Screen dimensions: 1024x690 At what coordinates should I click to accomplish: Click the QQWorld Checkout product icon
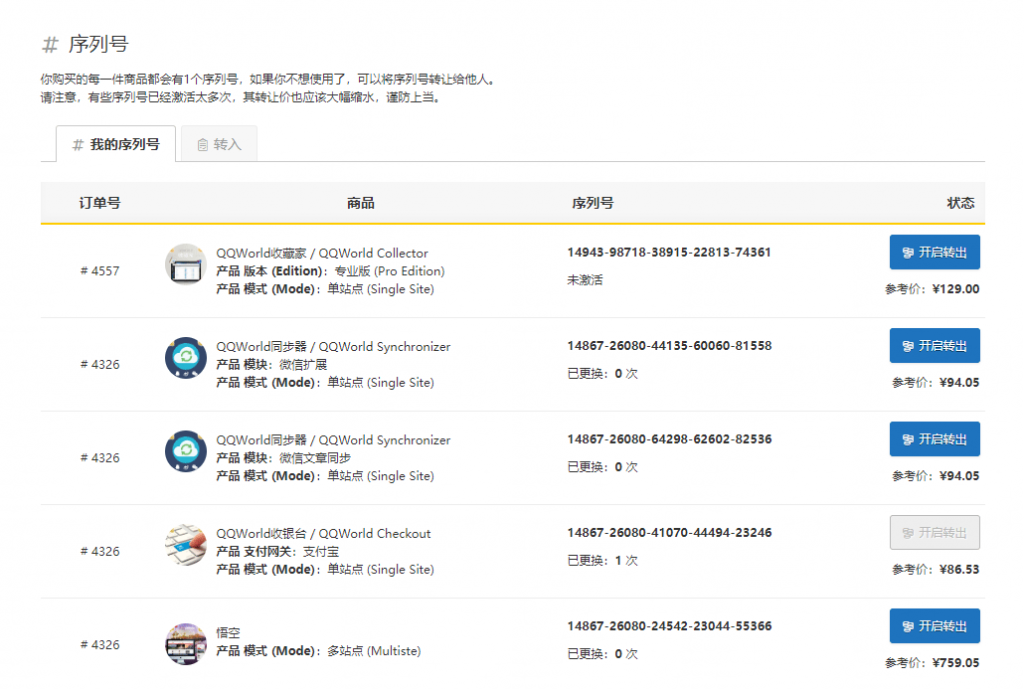pos(185,544)
